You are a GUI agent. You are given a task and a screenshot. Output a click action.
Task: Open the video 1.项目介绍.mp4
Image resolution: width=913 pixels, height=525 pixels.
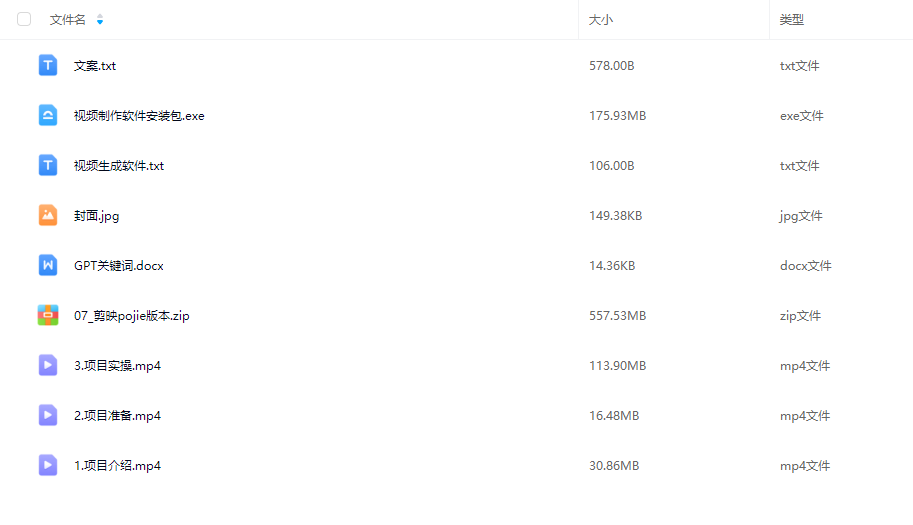point(117,466)
